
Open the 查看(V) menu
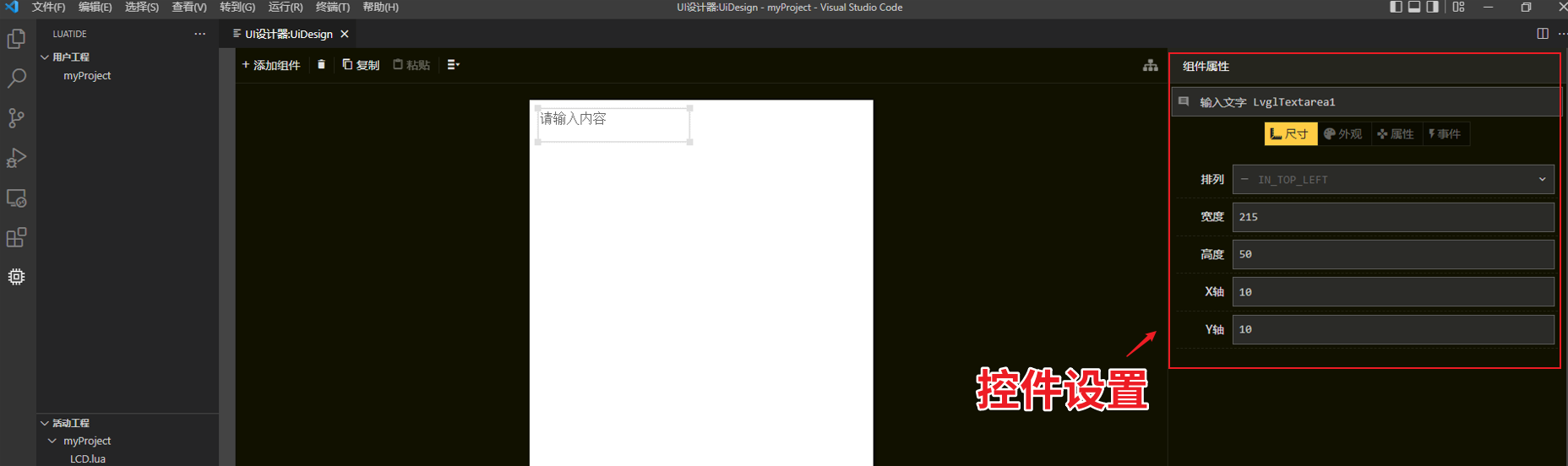189,7
